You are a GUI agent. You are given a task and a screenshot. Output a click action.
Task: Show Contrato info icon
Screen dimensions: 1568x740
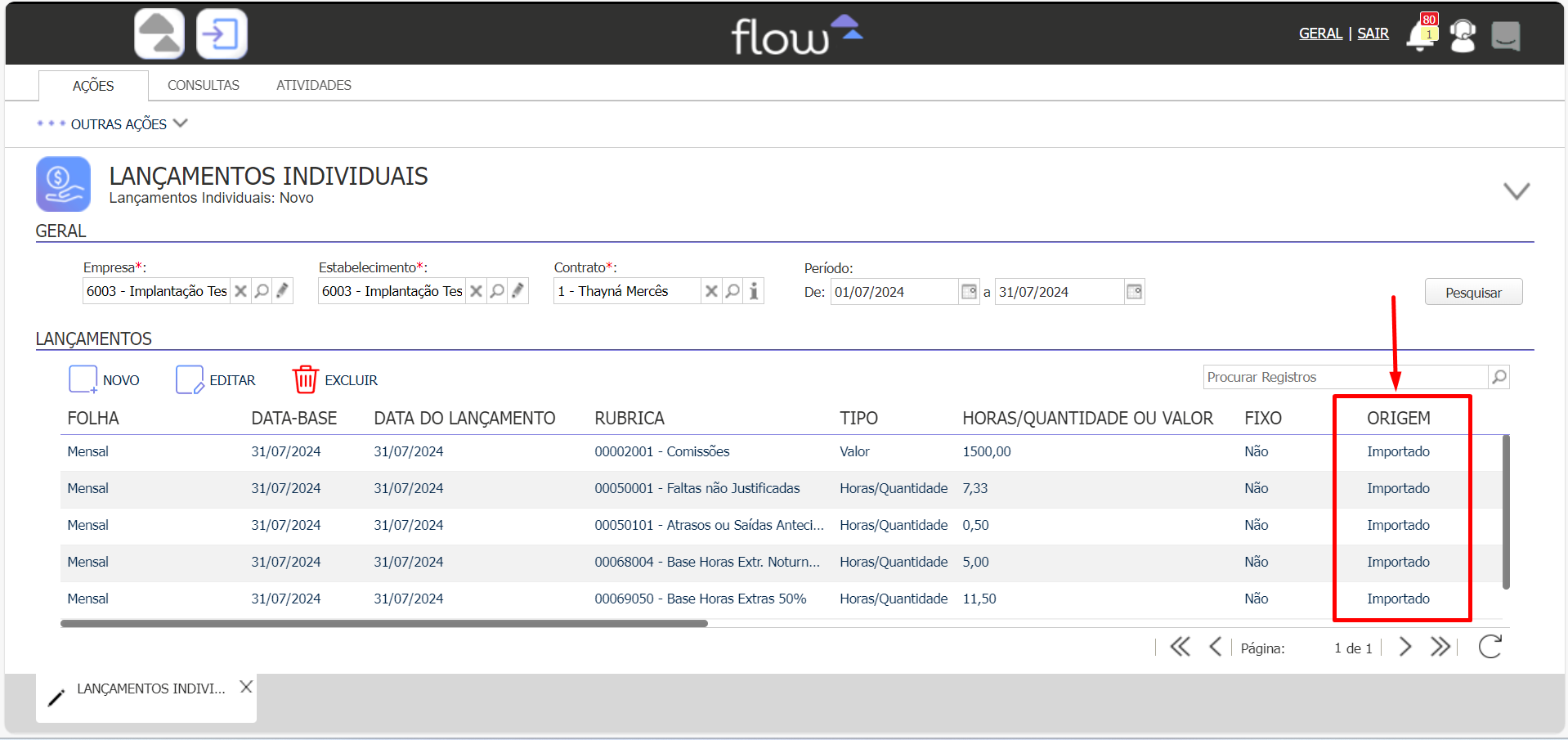pyautogui.click(x=754, y=291)
